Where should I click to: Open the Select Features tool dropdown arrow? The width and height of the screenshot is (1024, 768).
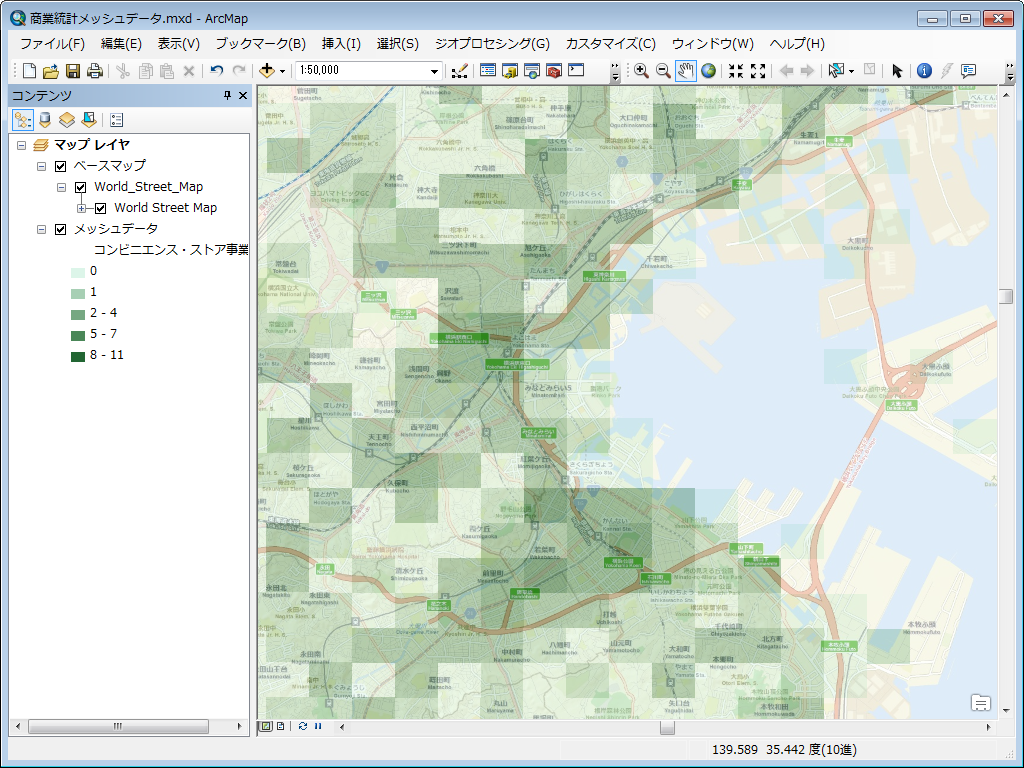851,71
